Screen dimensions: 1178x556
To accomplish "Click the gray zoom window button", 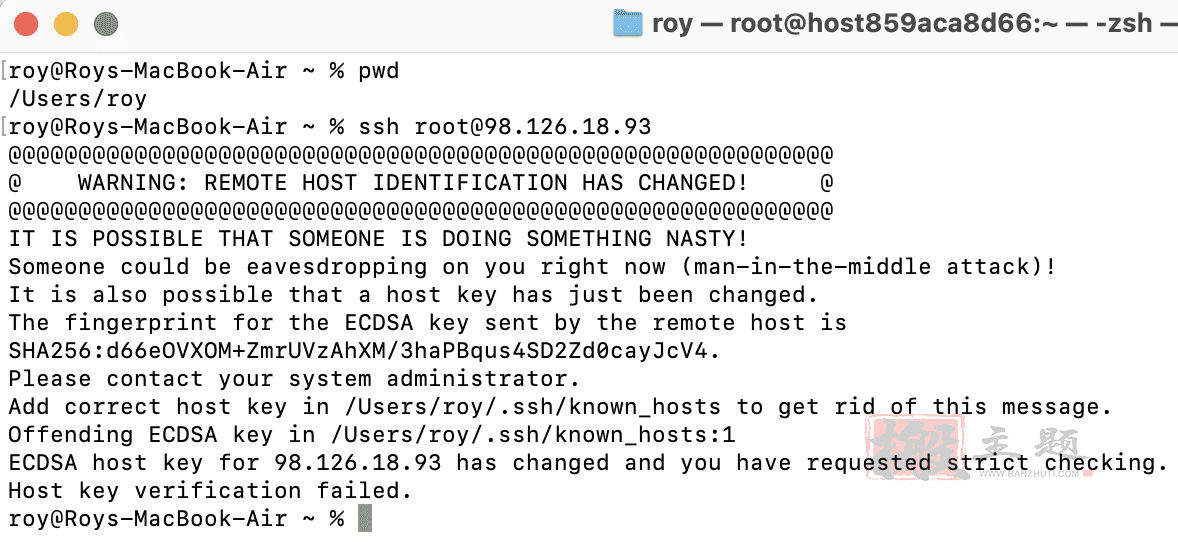I will tap(106, 25).
